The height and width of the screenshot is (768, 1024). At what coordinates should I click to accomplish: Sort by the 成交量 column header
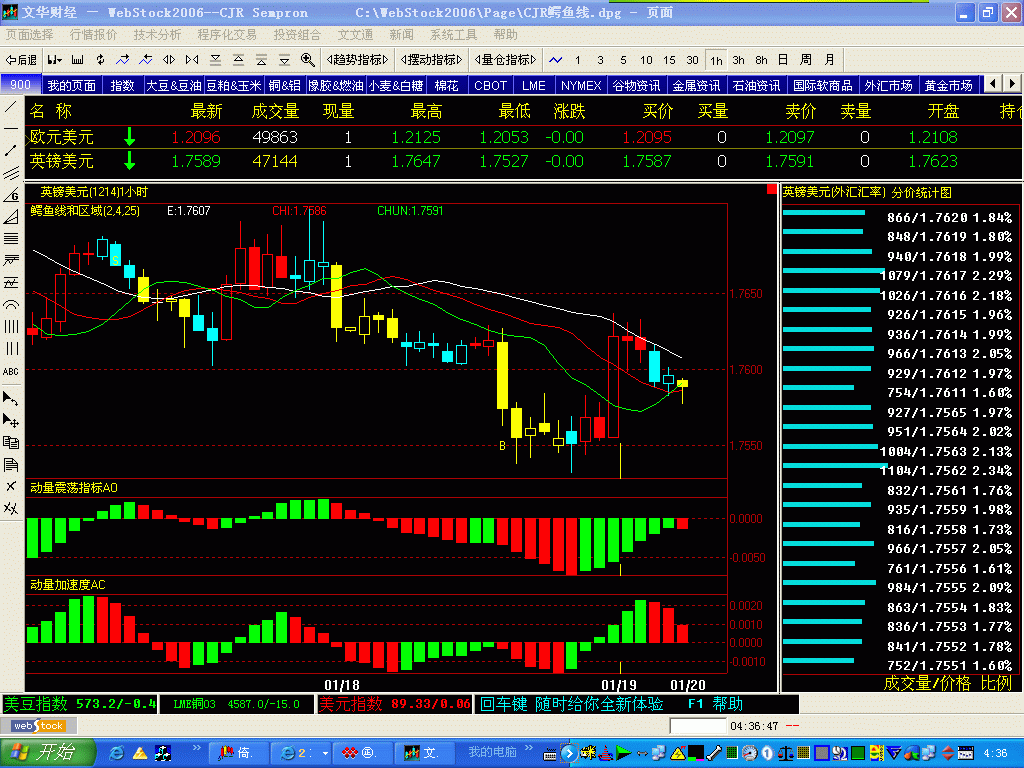pyautogui.click(x=275, y=111)
